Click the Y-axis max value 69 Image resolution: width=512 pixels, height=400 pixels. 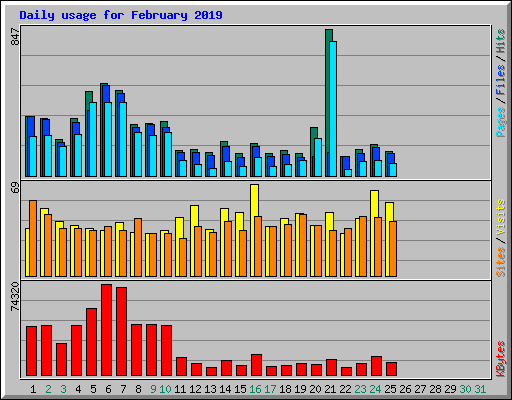tap(15, 188)
